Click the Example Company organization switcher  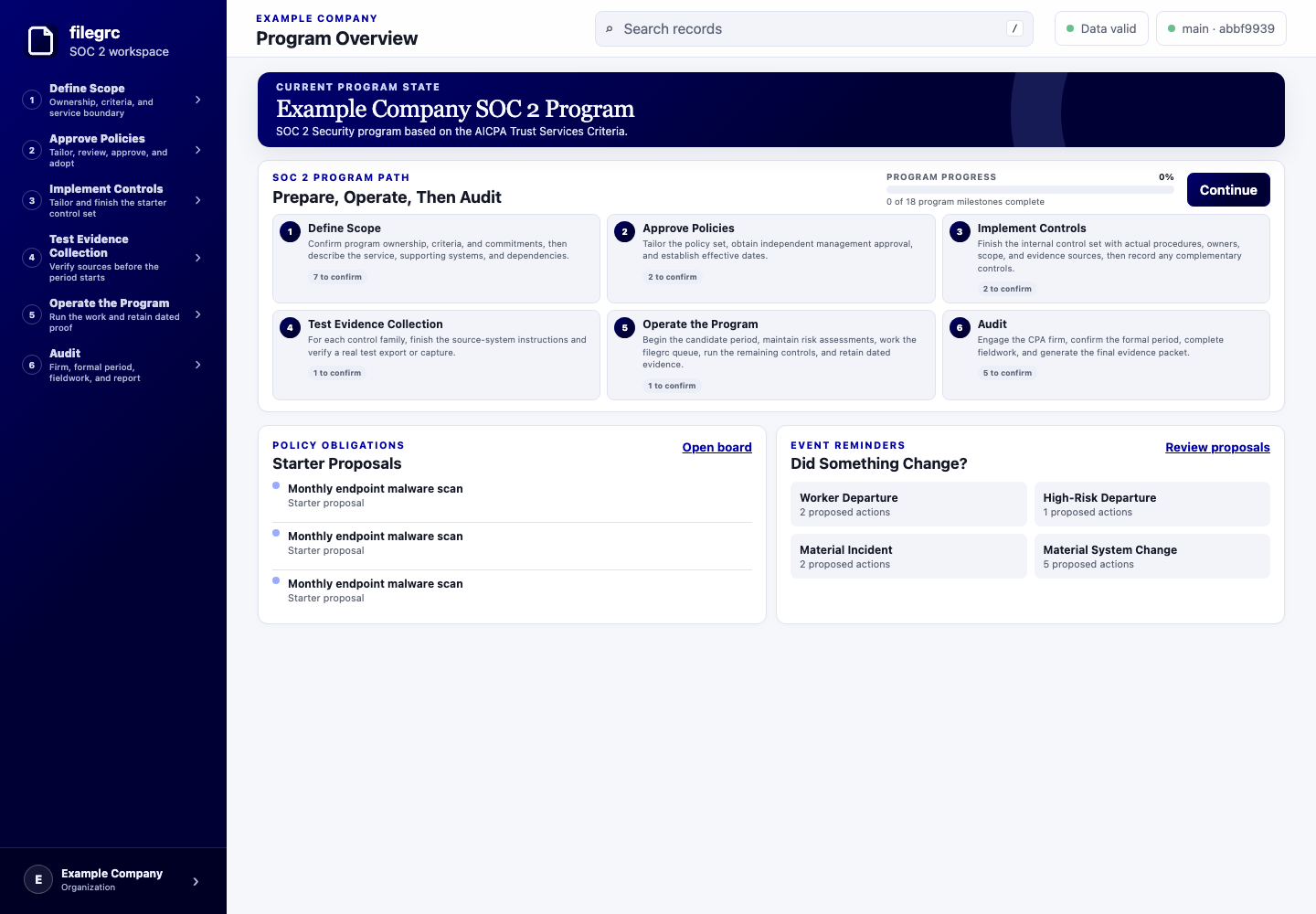(113, 880)
